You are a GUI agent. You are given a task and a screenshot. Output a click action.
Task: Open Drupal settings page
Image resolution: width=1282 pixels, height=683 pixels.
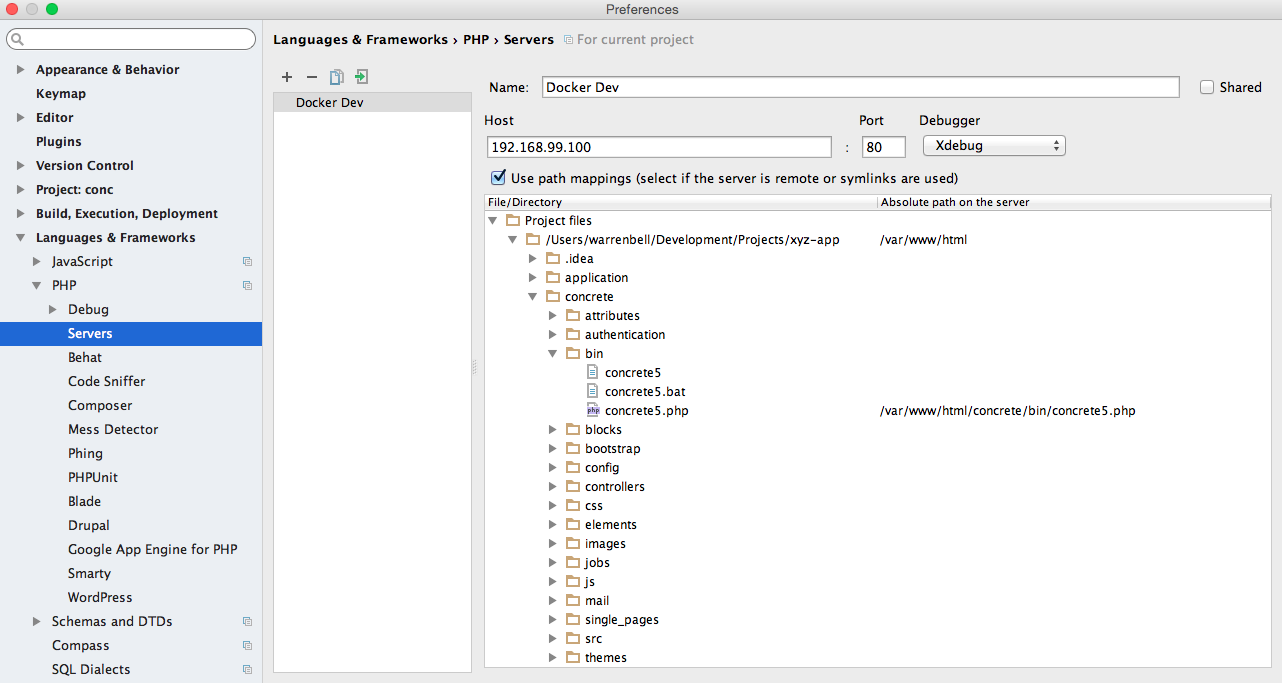89,526
